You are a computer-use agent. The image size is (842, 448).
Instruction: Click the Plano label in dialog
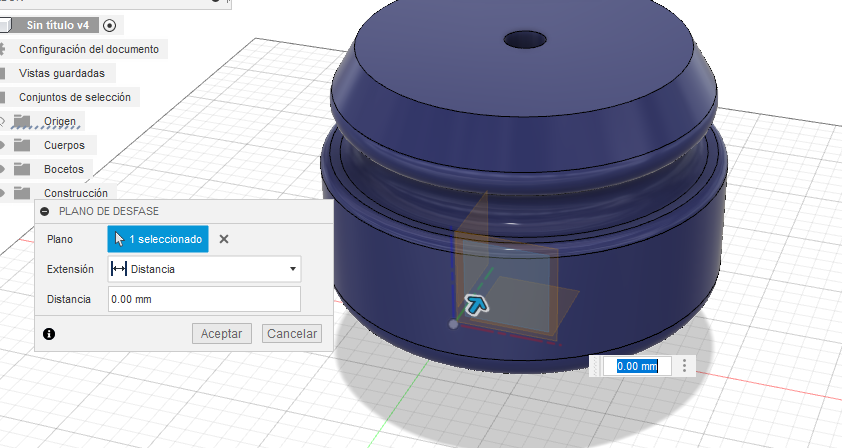point(60,240)
